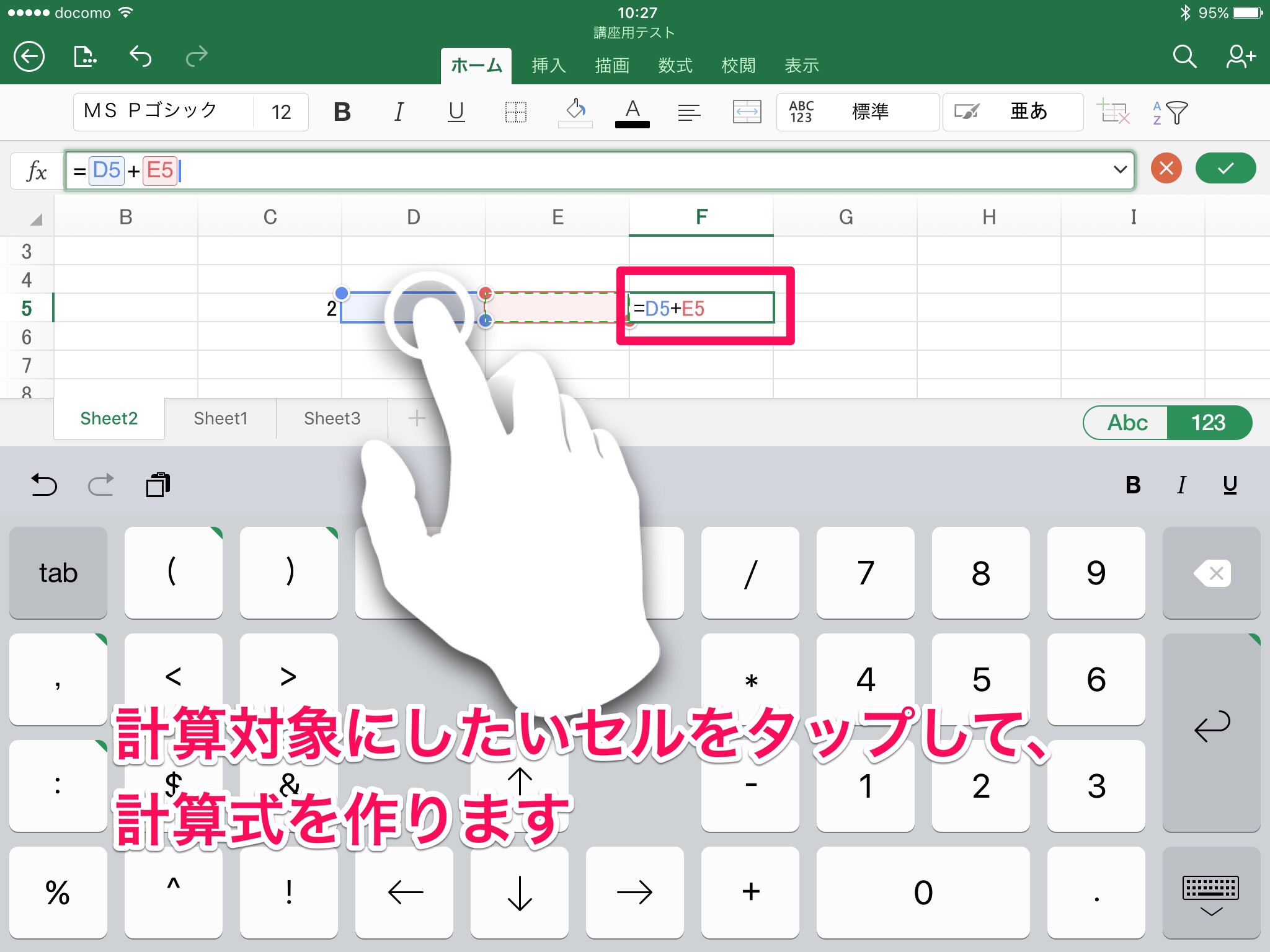Open the file menu document icon
This screenshot has width=1270, height=952.
click(85, 57)
